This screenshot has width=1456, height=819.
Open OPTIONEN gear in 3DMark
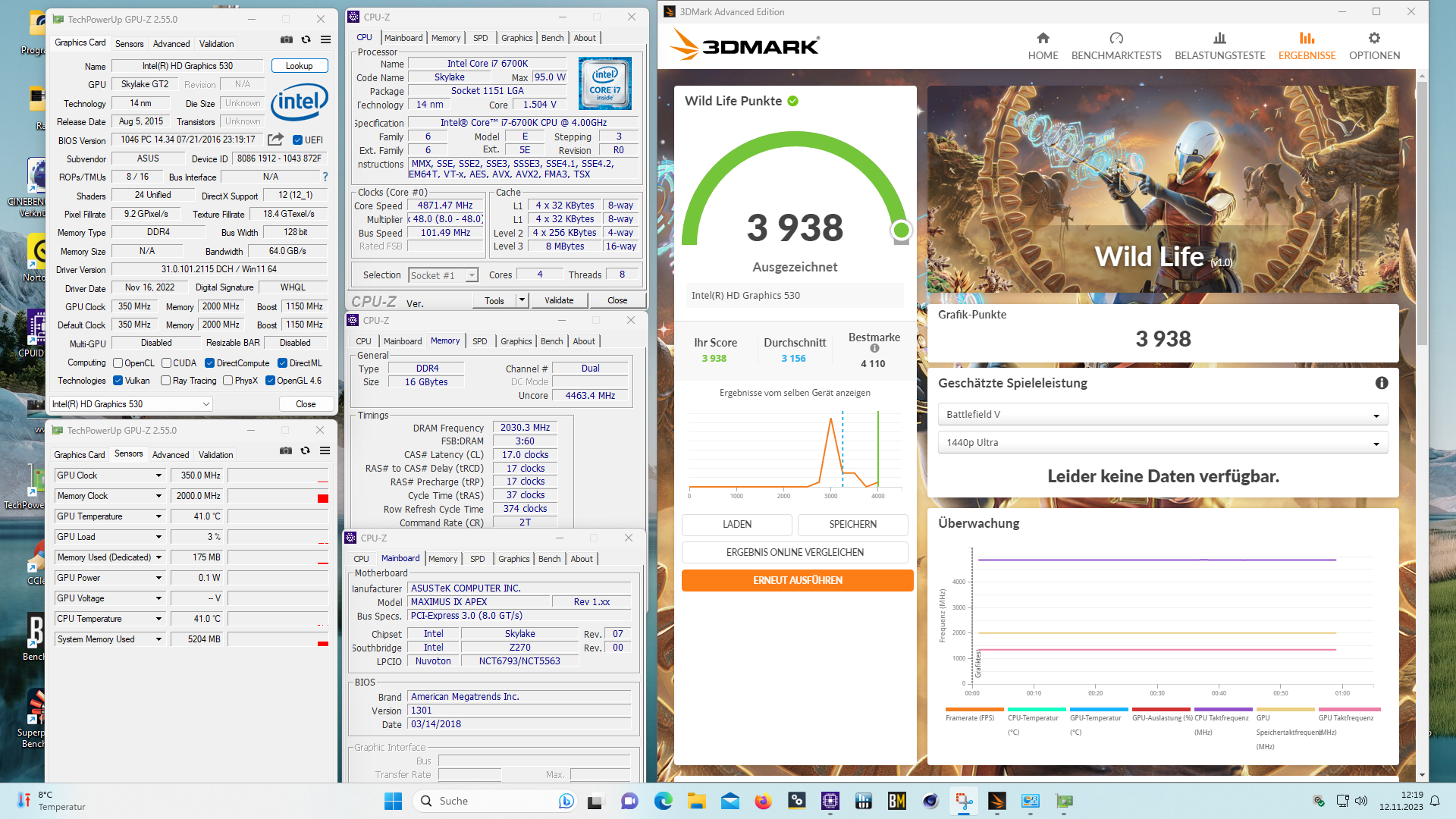point(1374,46)
